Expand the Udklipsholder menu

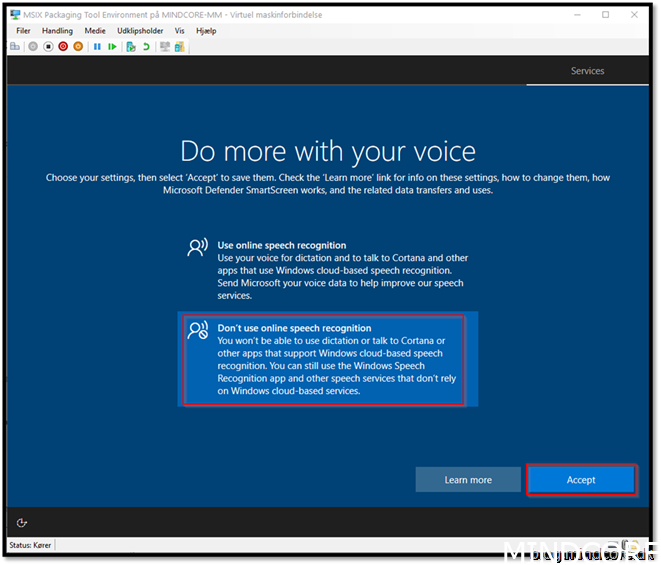140,31
